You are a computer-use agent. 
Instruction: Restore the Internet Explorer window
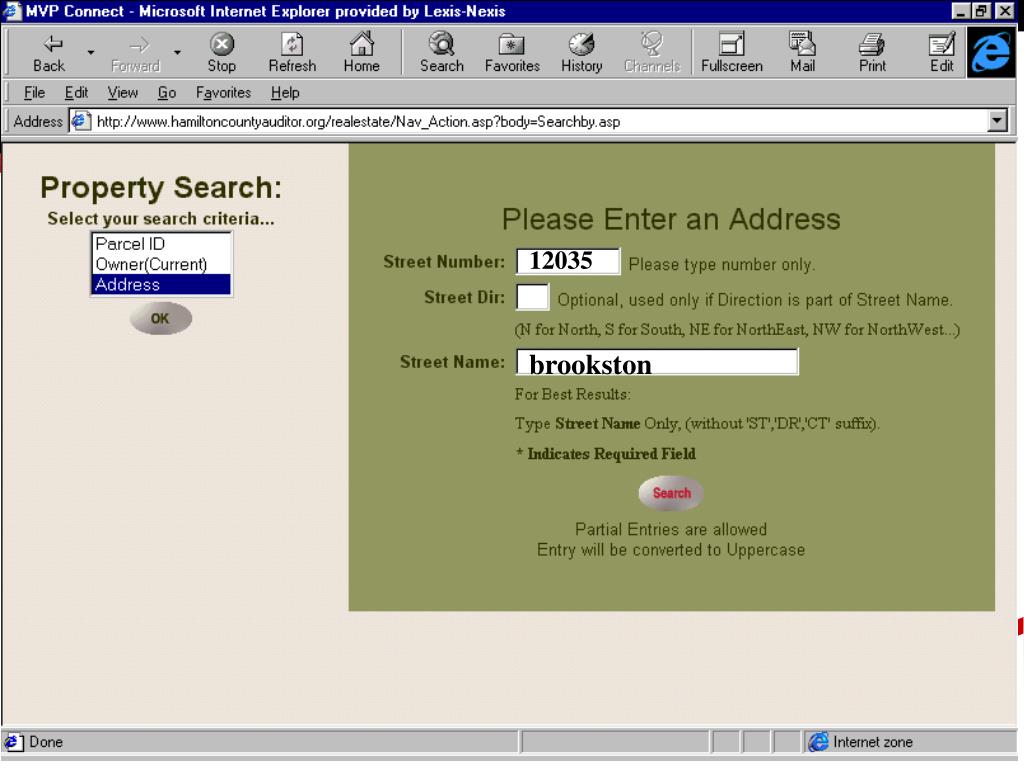point(981,11)
